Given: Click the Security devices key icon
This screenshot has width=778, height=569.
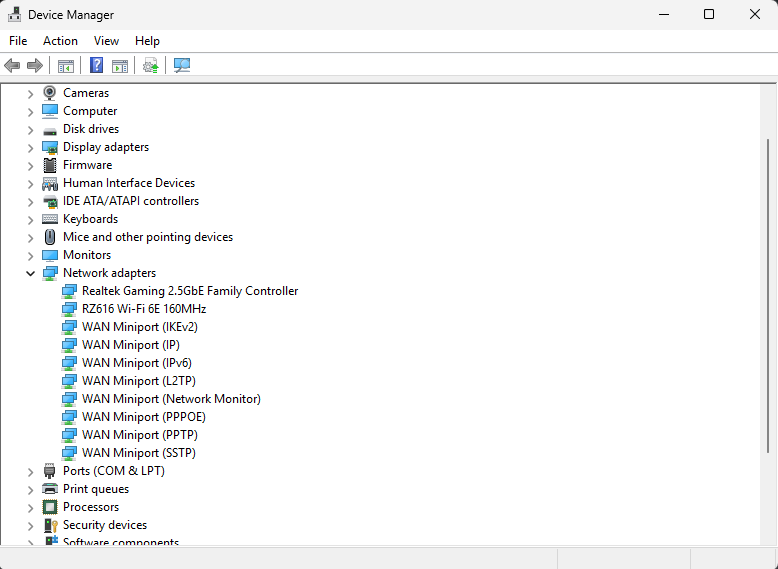Looking at the screenshot, I should [x=51, y=525].
